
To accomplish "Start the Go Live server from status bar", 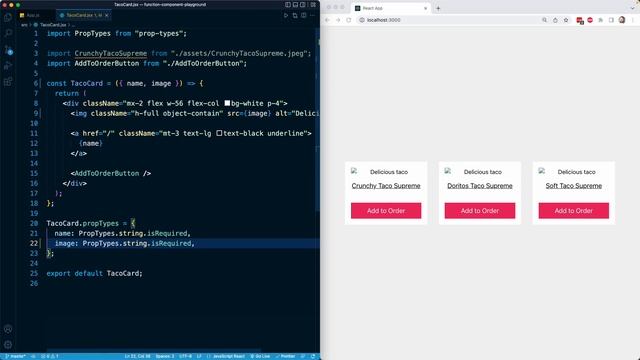I will click(x=260, y=356).
